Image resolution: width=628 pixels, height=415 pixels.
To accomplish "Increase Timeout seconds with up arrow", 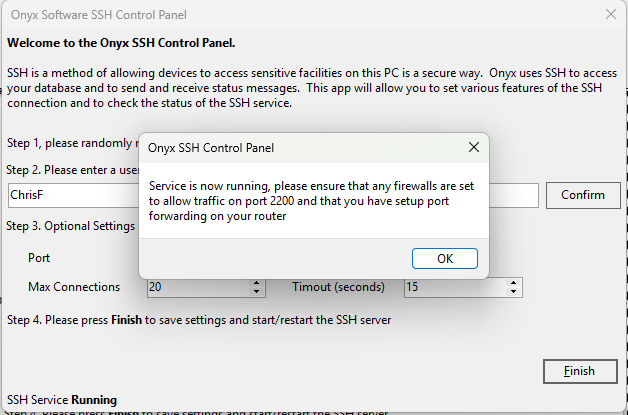I will click(514, 283).
